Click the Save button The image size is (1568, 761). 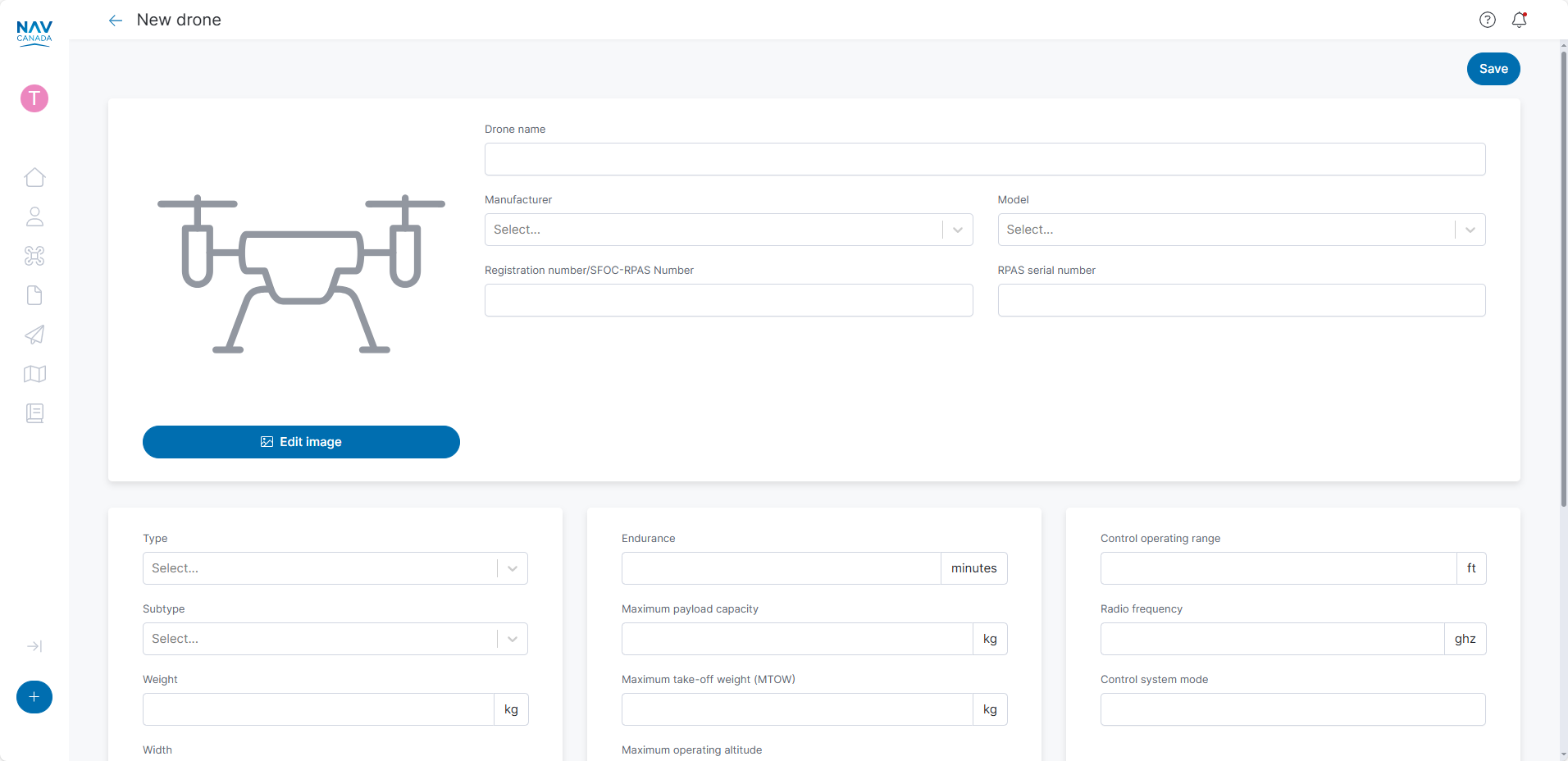(1493, 69)
